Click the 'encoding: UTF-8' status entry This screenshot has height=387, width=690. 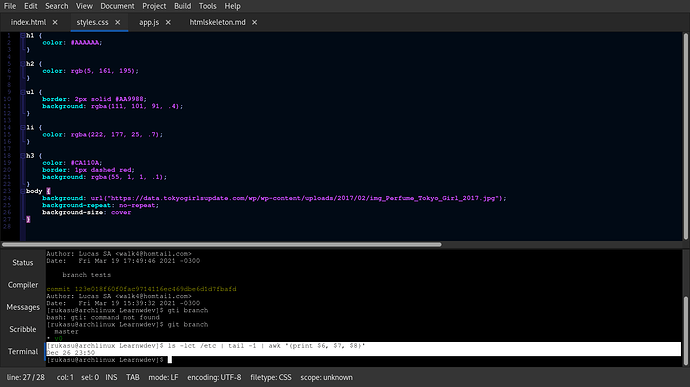click(214, 377)
